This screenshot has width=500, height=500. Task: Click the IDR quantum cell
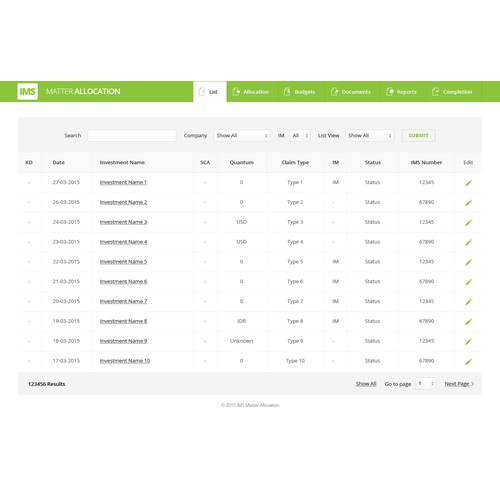pos(241,321)
